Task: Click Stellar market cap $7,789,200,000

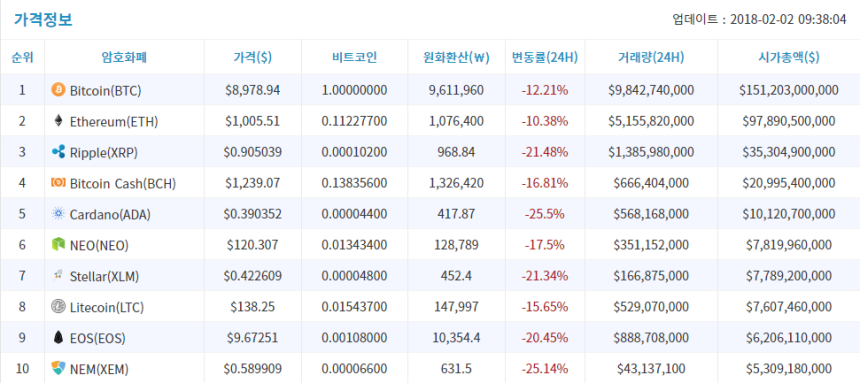Action: (x=789, y=275)
